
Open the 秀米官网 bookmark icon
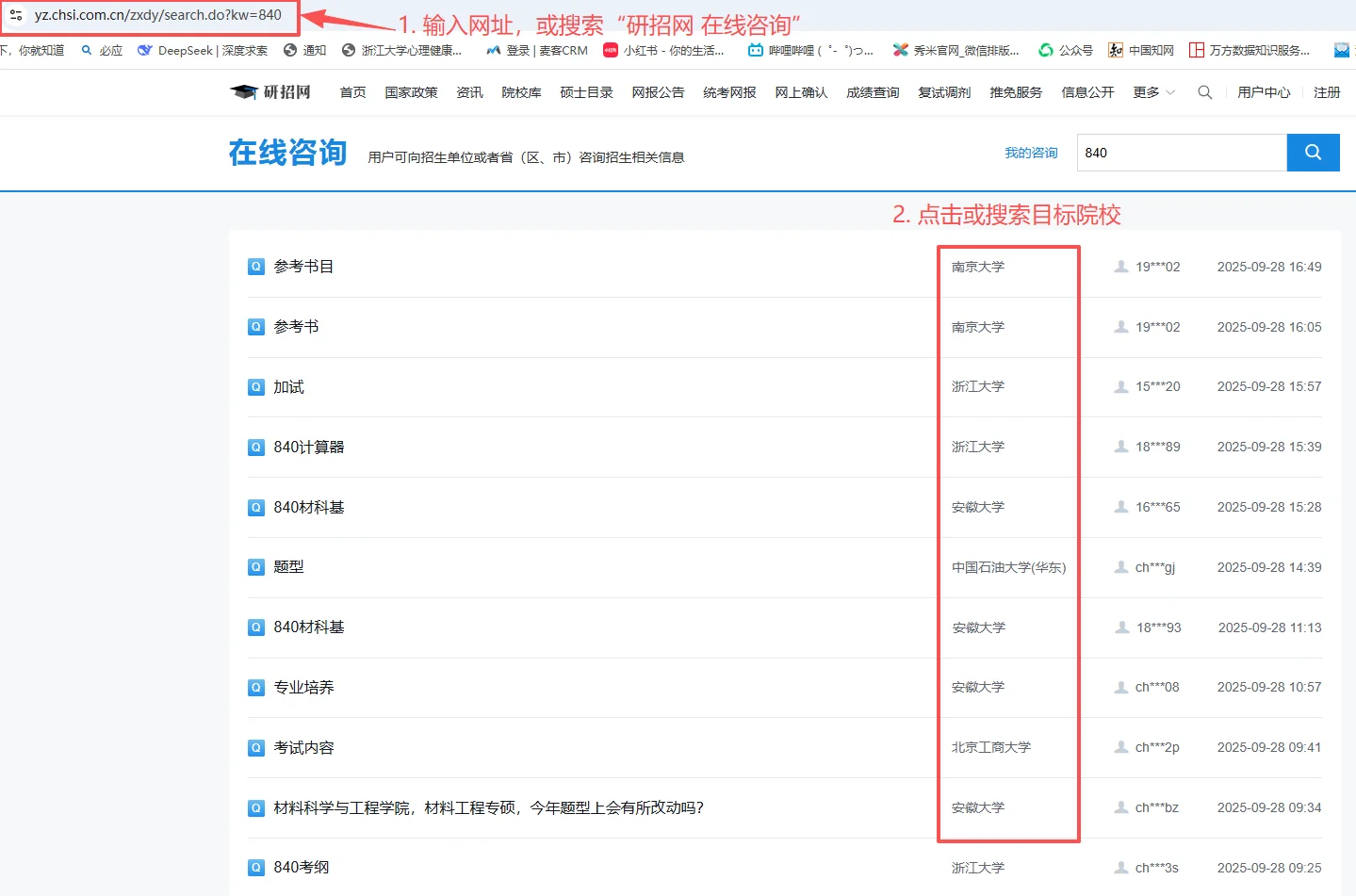click(900, 50)
